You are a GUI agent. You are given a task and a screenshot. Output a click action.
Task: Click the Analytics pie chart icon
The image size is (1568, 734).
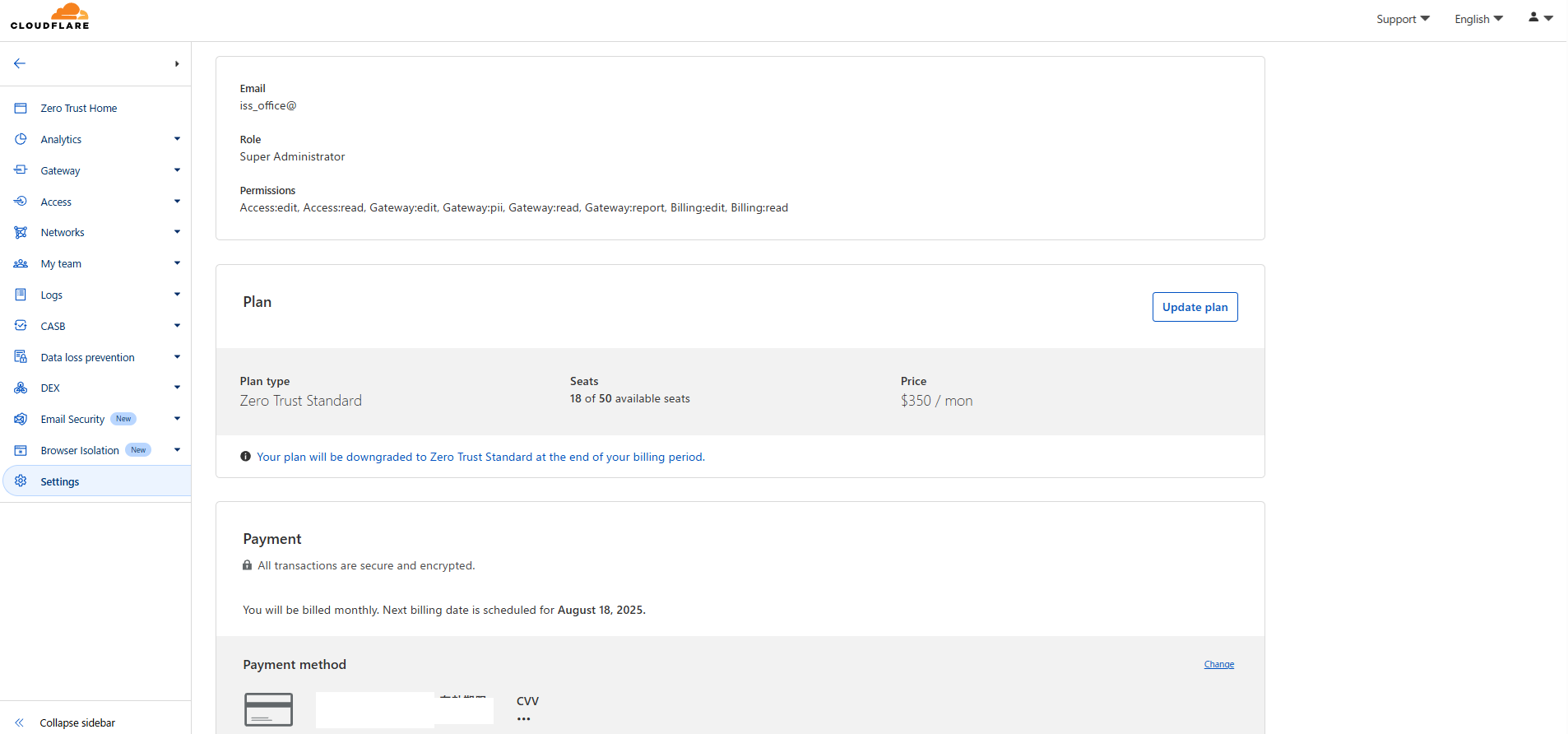[21, 139]
